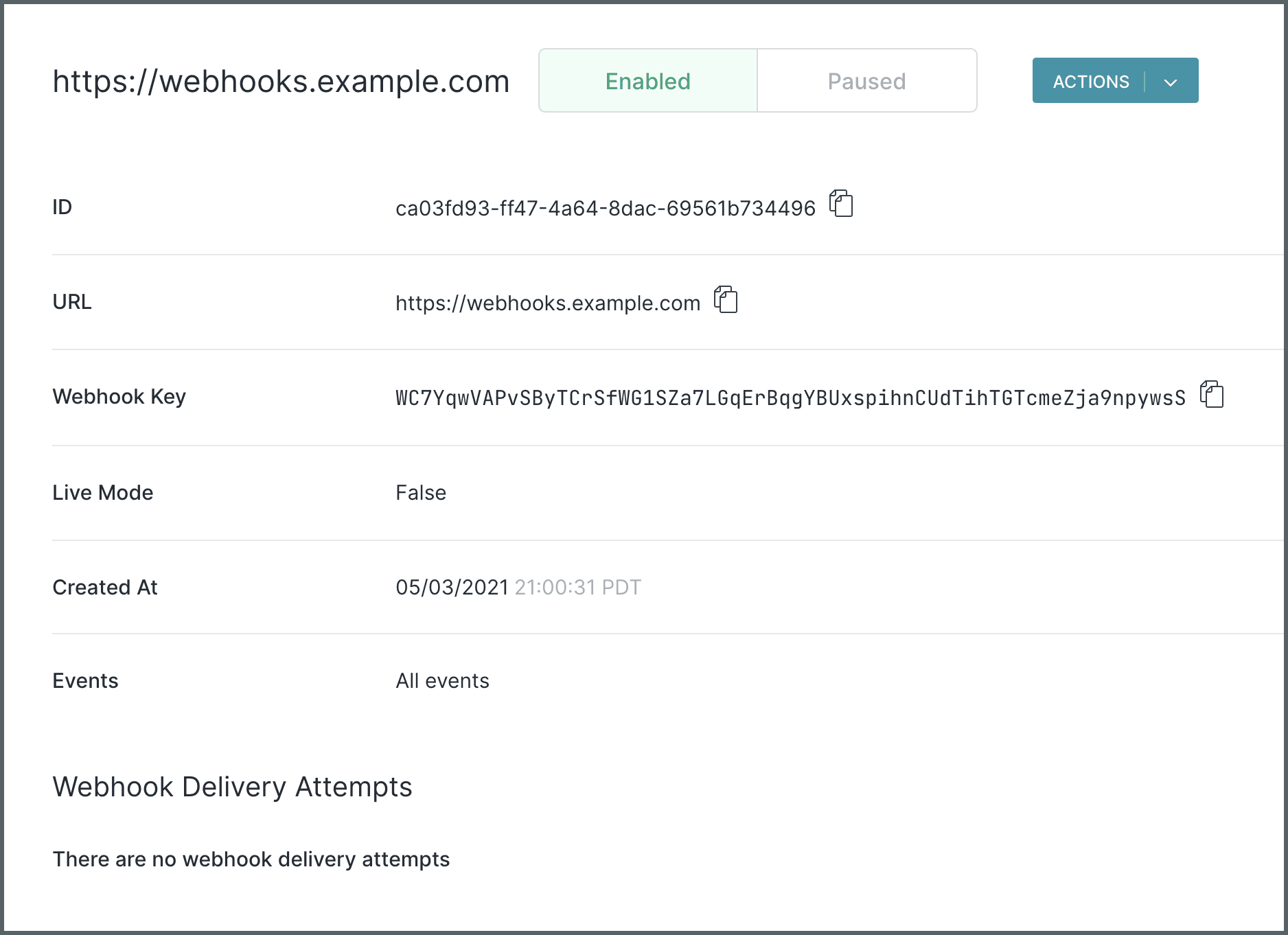Click the Live Mode field label

(x=102, y=493)
